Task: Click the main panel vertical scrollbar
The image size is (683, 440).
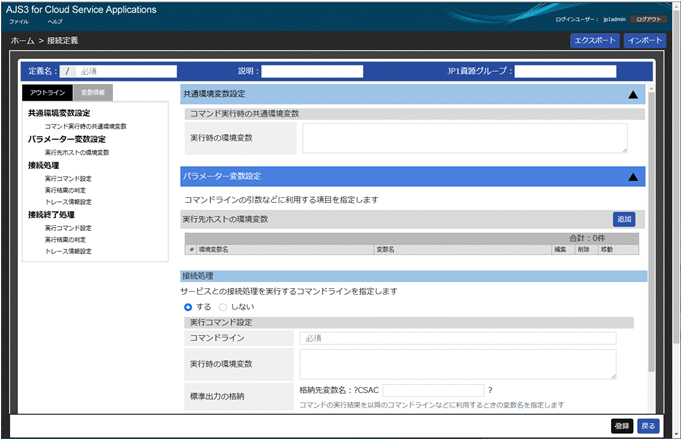Action: pos(652,250)
